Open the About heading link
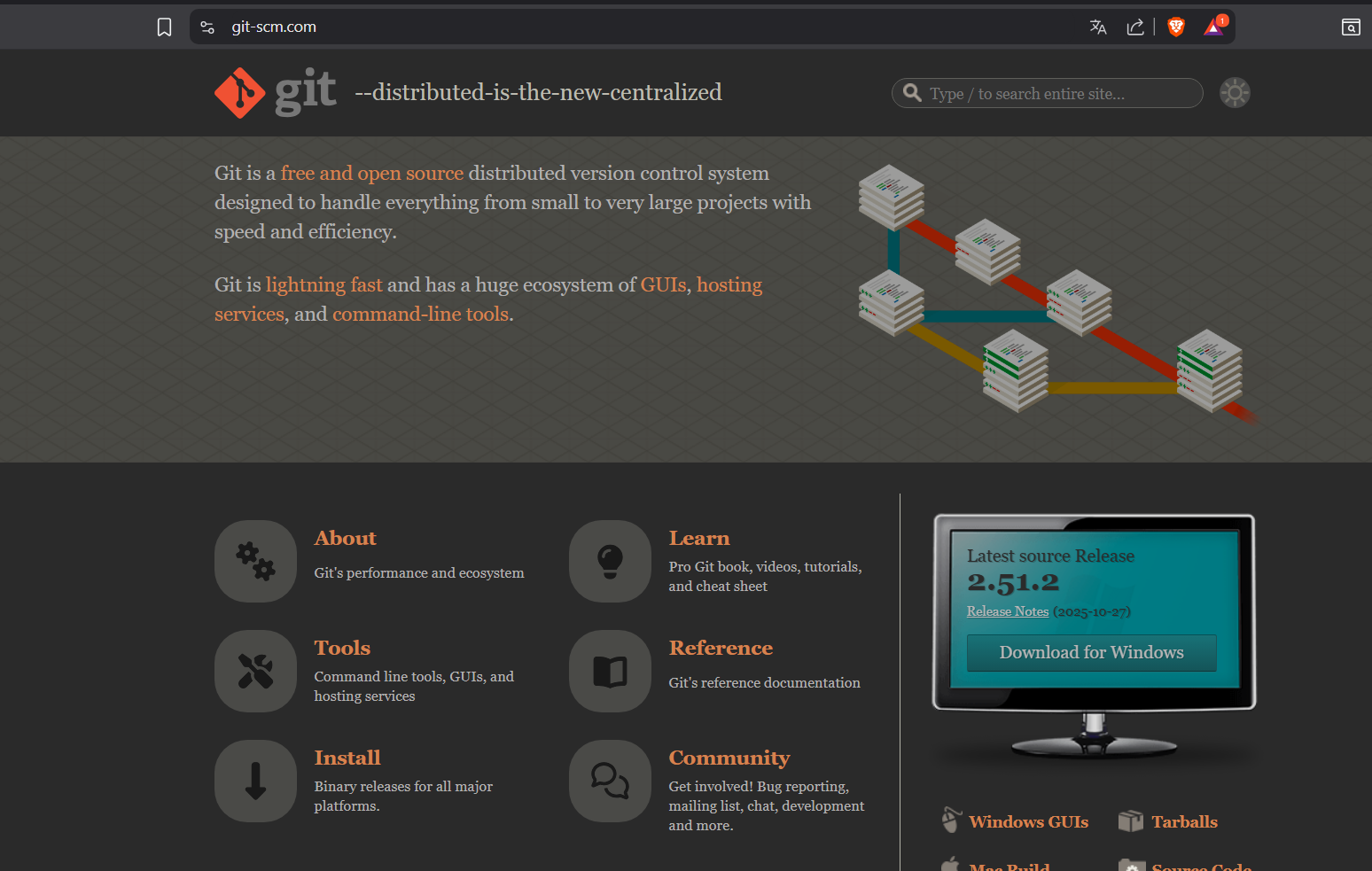The height and width of the screenshot is (871, 1372). tap(345, 538)
